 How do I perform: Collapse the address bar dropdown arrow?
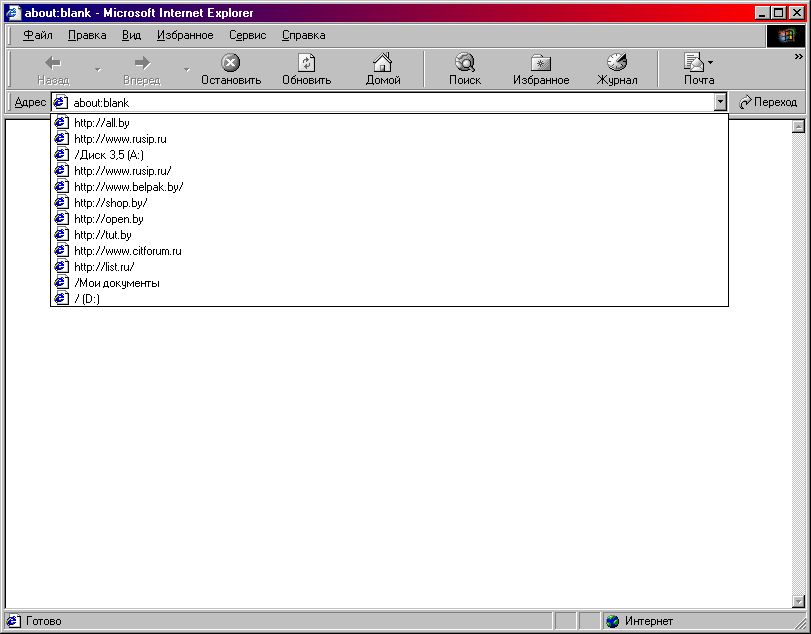click(x=720, y=102)
